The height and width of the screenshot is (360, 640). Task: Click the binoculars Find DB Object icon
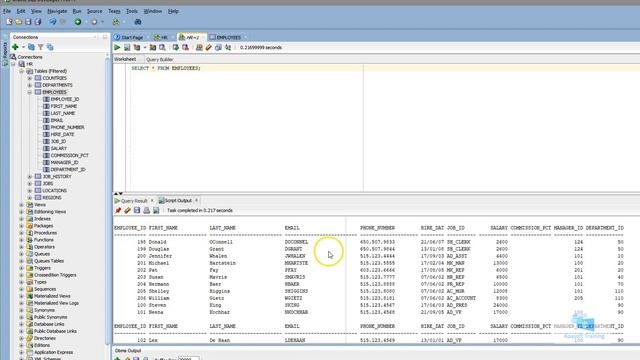click(138, 22)
